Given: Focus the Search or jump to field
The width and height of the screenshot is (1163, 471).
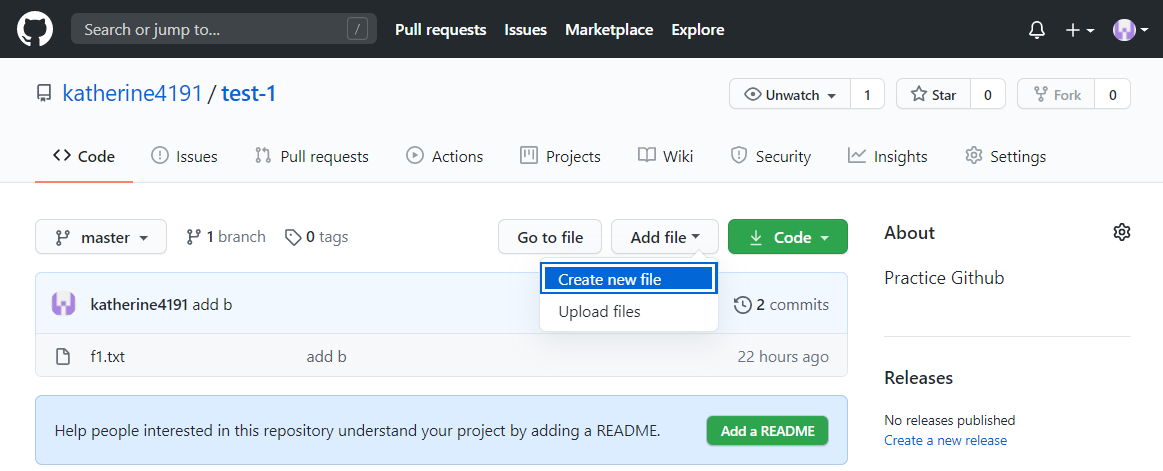Looking at the screenshot, I should [x=210, y=30].
